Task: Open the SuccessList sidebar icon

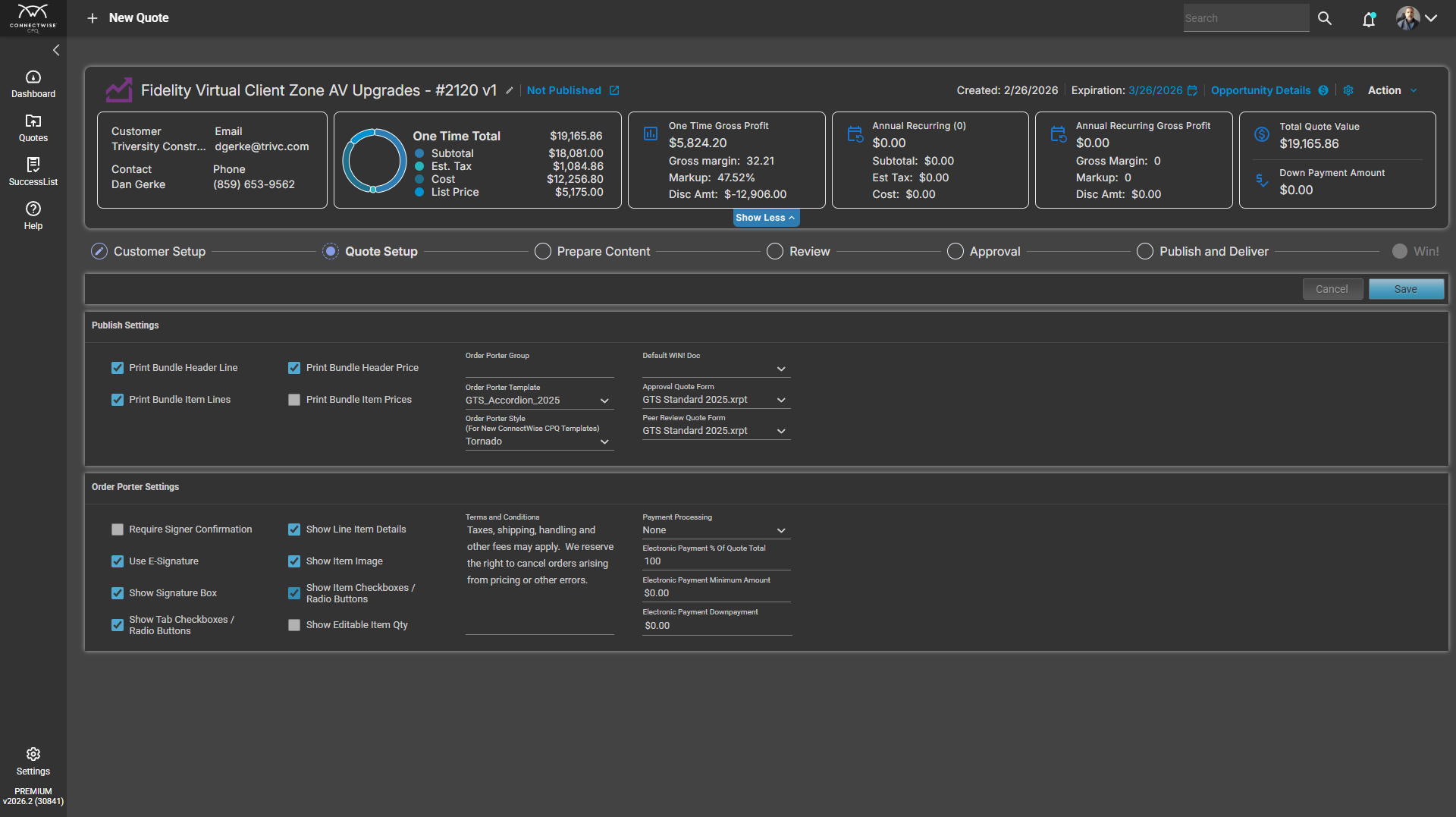Action: (33, 171)
